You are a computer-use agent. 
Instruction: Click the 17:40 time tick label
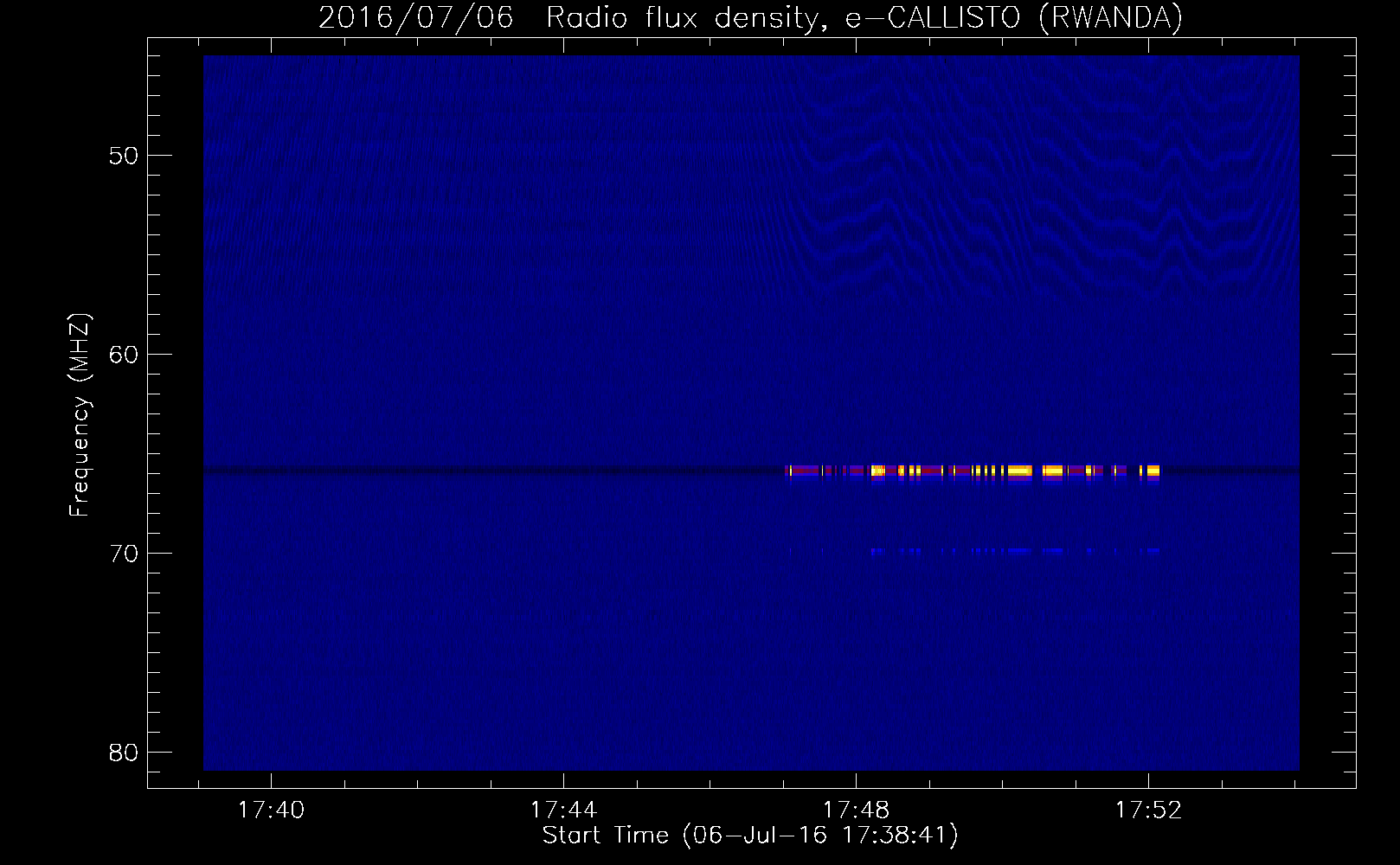[271, 811]
